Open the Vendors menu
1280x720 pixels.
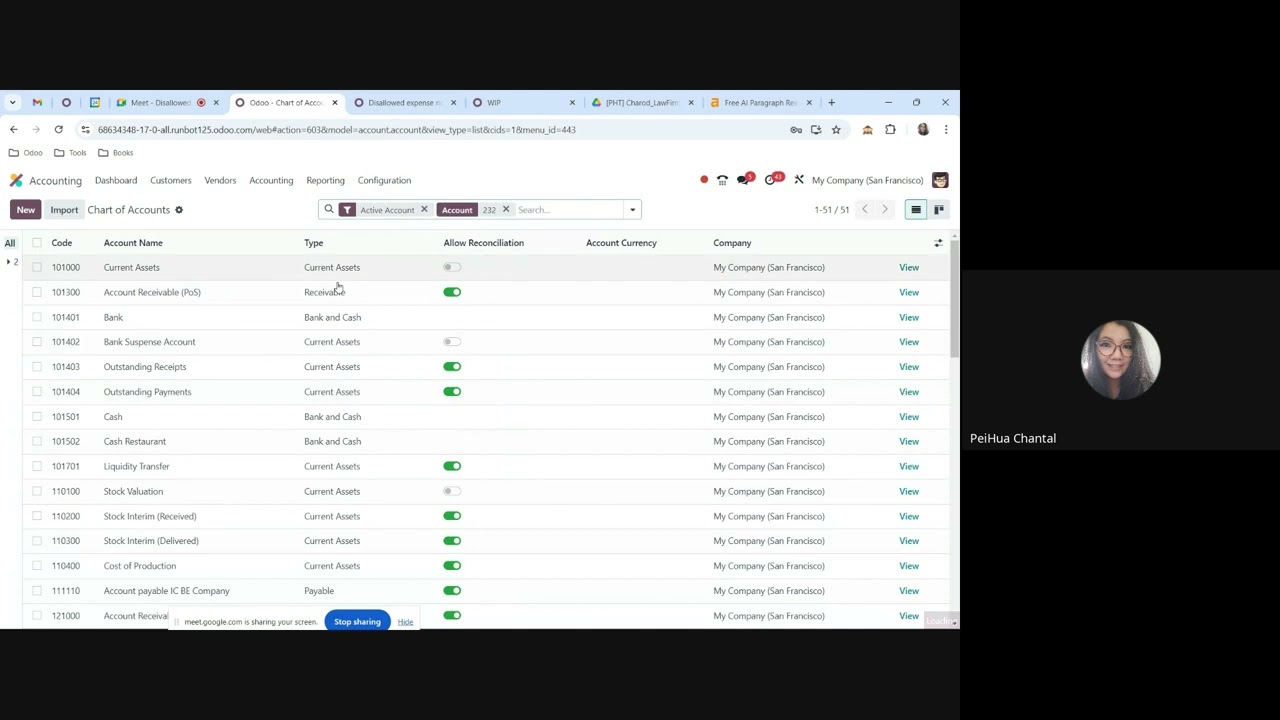tap(220, 180)
